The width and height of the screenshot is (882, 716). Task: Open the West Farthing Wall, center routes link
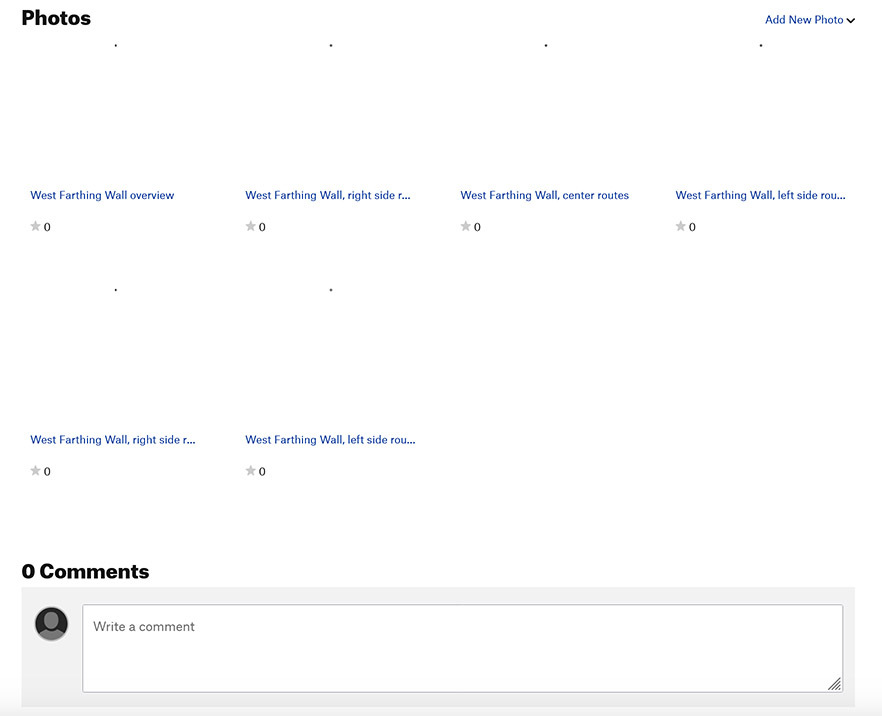coord(544,195)
